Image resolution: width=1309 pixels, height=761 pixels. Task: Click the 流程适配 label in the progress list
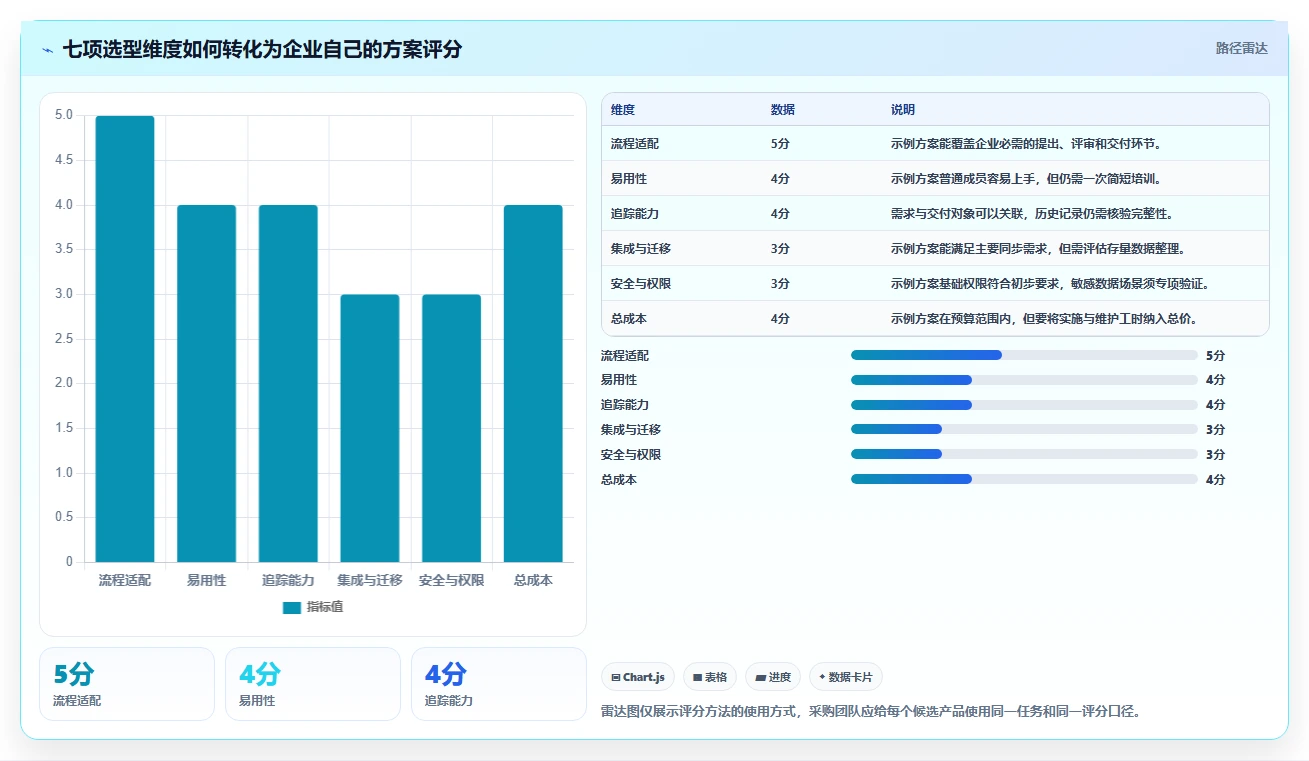625,355
